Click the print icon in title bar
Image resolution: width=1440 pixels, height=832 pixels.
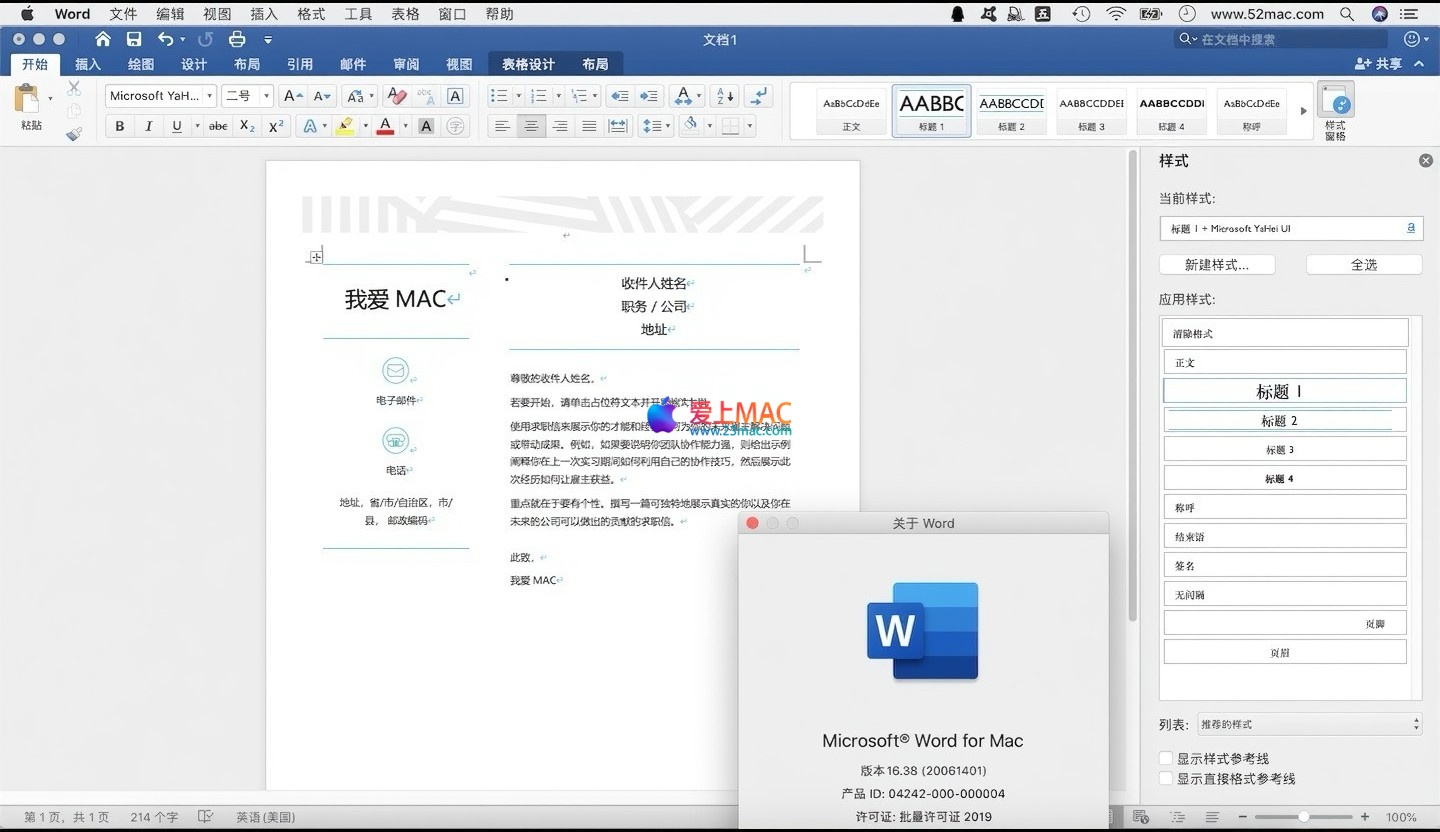click(x=237, y=39)
